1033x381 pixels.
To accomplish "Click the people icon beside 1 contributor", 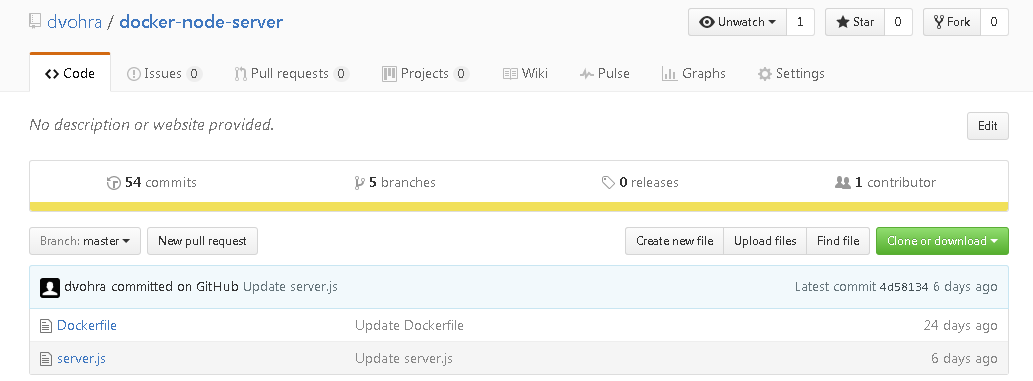I will click(x=843, y=183).
